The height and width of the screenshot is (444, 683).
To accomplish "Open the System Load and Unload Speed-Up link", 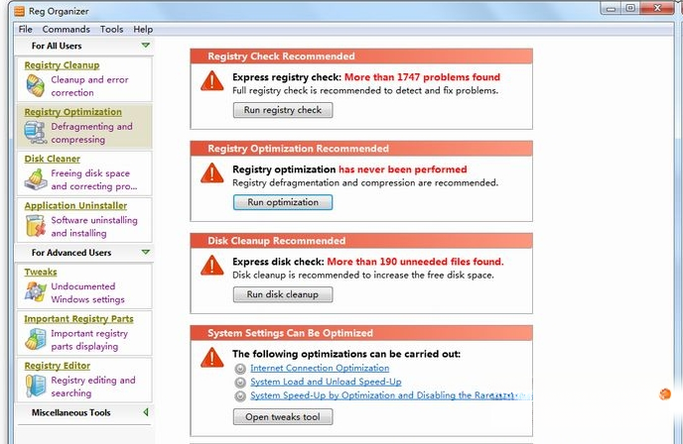I will click(x=326, y=382).
